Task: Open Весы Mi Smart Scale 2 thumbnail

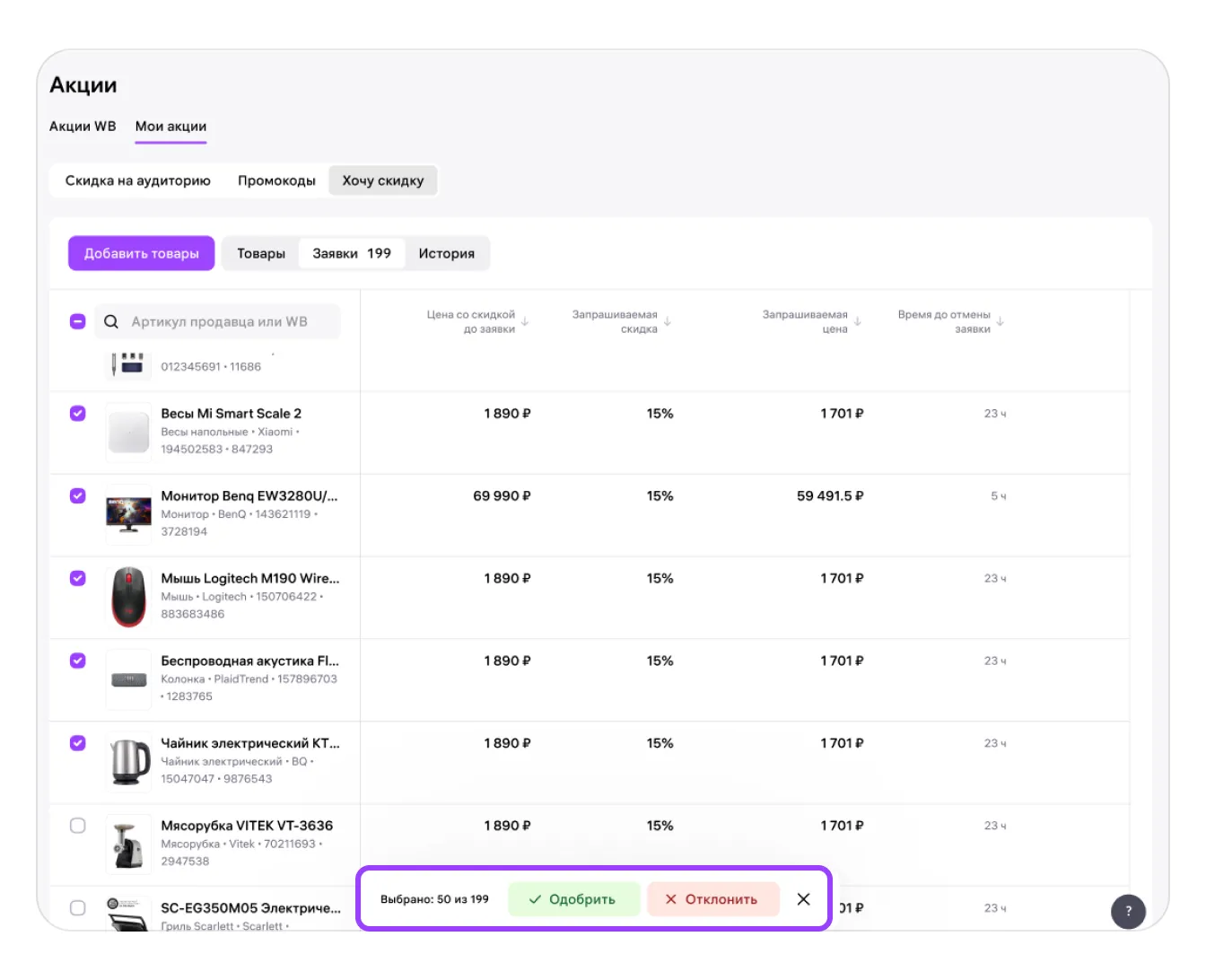Action: click(x=128, y=432)
